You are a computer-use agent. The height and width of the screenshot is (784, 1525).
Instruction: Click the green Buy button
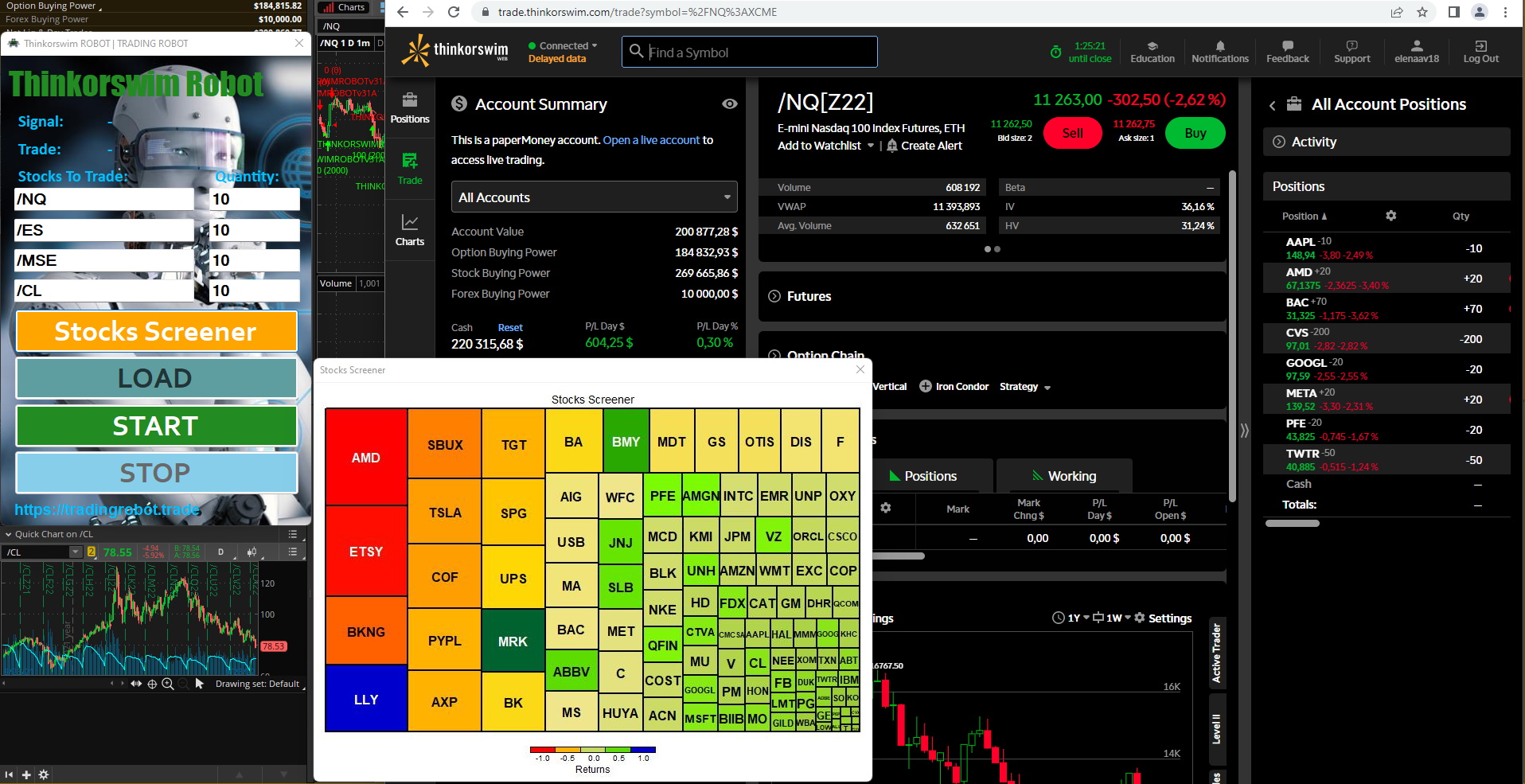pyautogui.click(x=1195, y=133)
